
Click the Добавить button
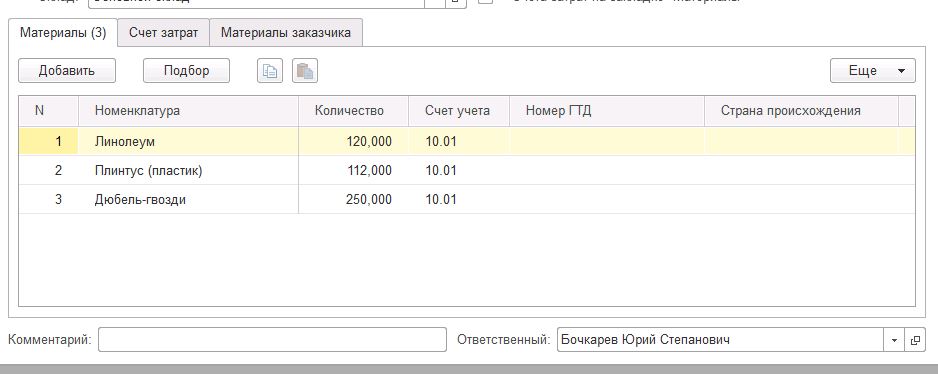pos(67,71)
